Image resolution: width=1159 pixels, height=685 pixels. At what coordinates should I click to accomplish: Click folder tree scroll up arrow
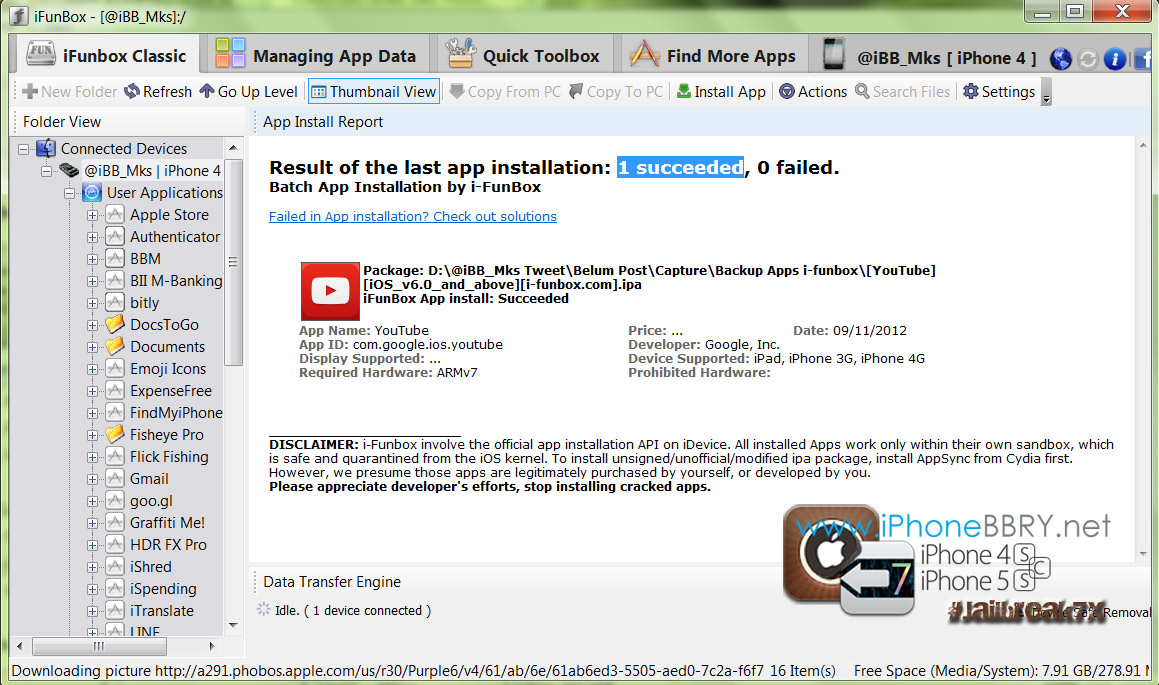[x=234, y=148]
